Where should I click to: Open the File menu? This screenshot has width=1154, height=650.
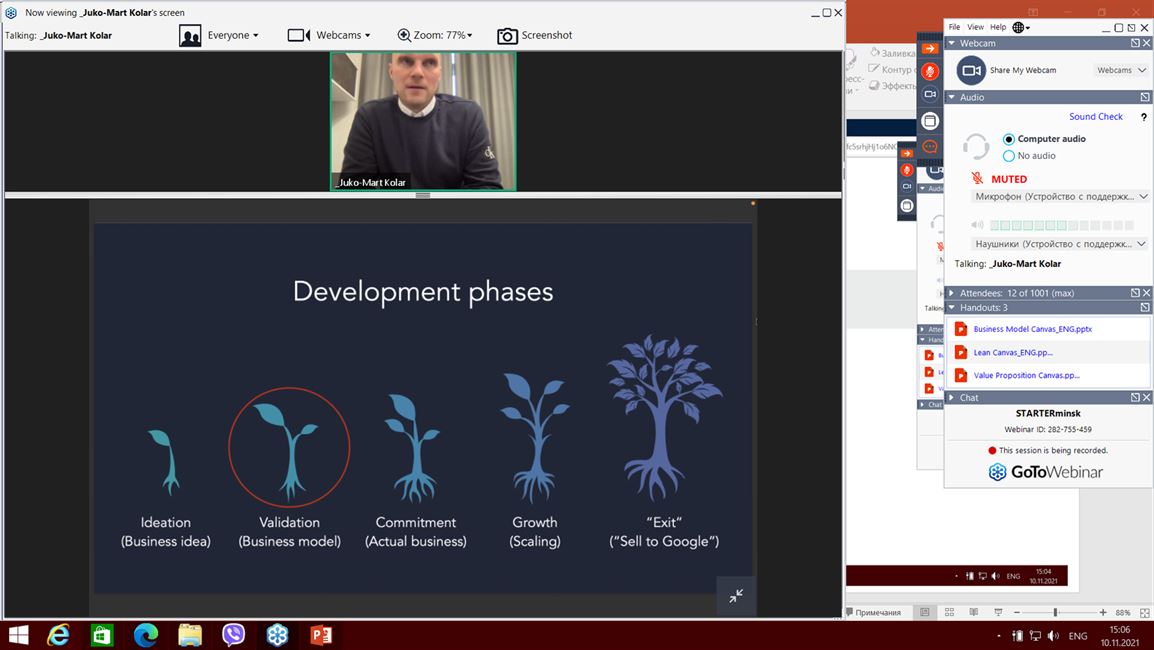point(954,27)
